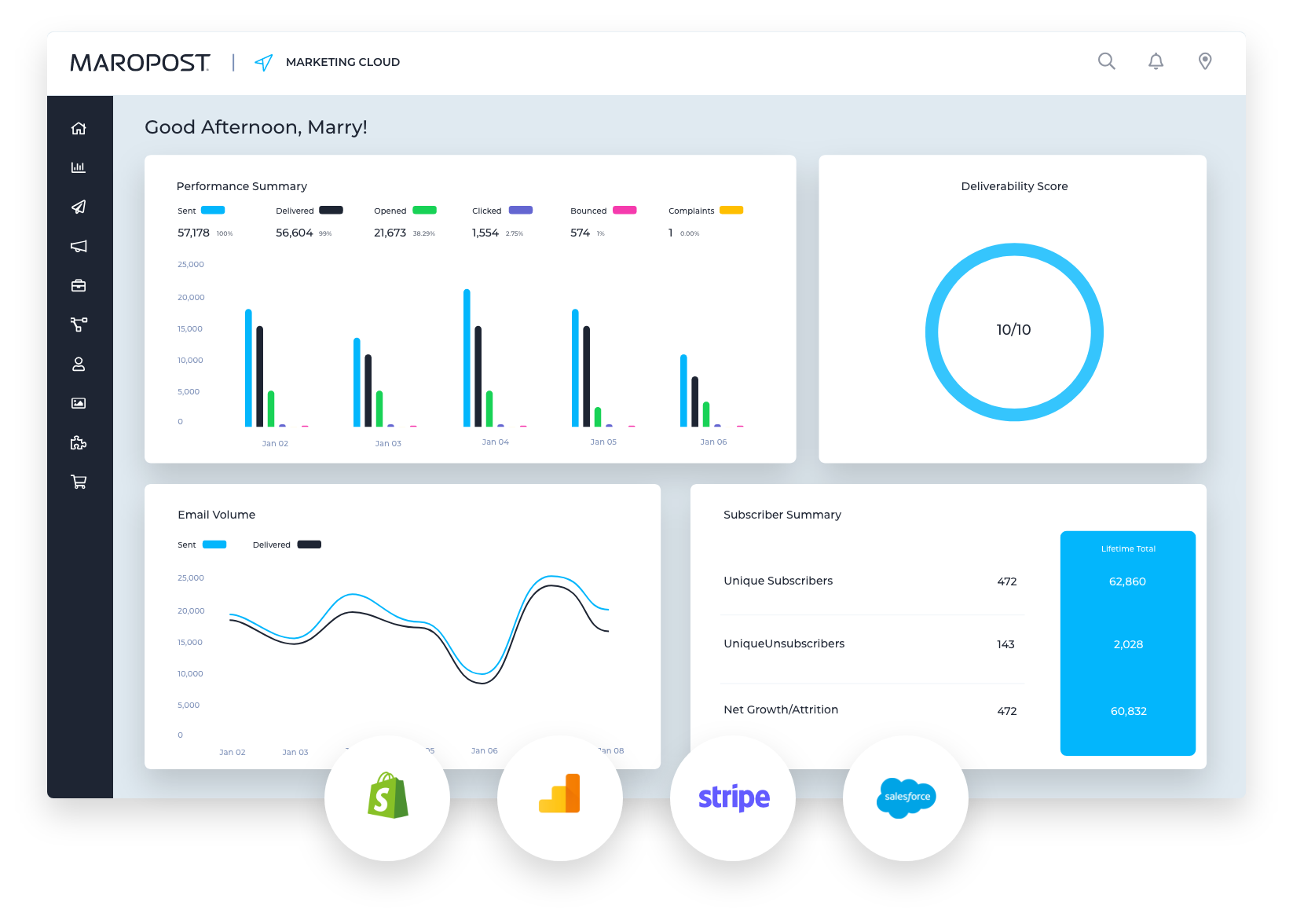Select the paper plane campaigns icon

click(79, 207)
